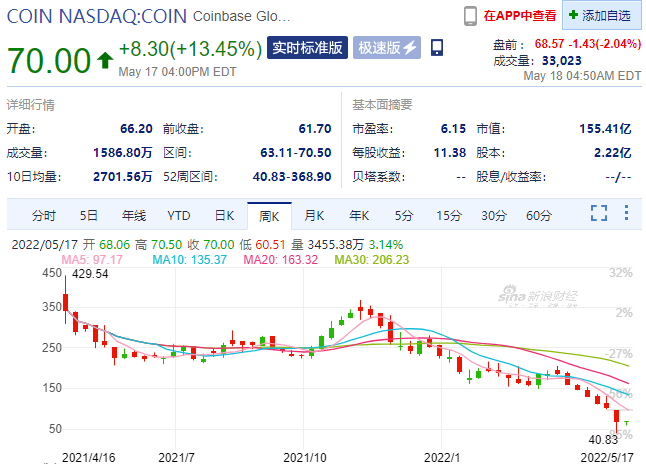Open the 月K chart tab
646x464 pixels.
pos(314,216)
